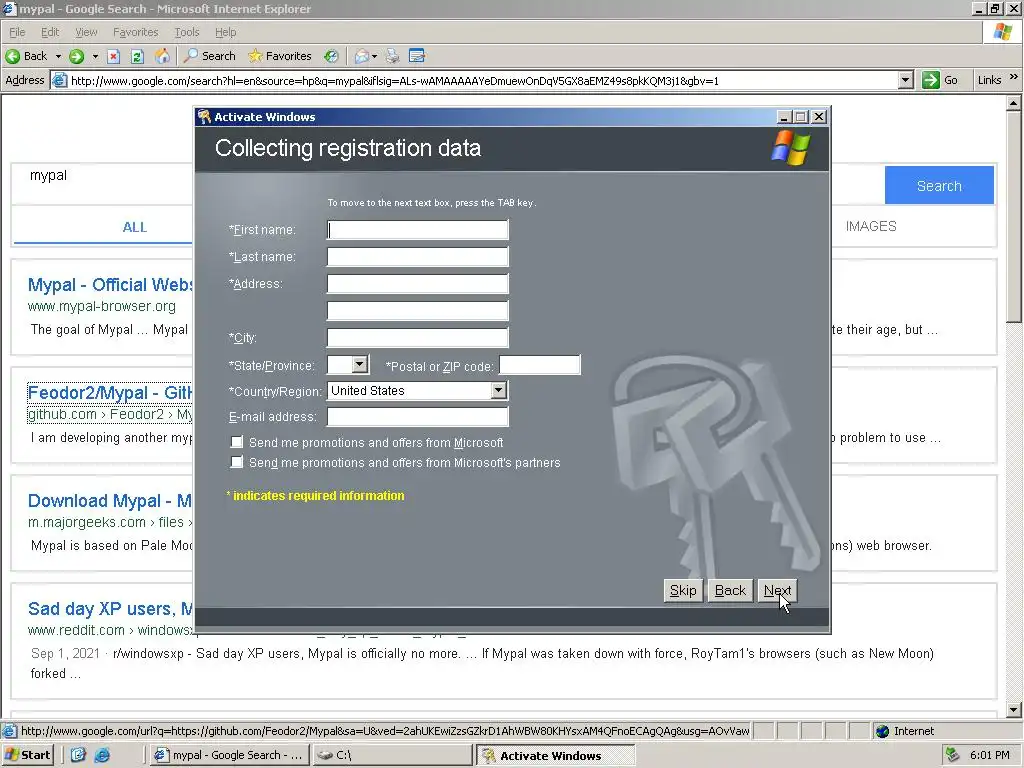
Task: Click the second Address line field
Action: [x=417, y=310]
